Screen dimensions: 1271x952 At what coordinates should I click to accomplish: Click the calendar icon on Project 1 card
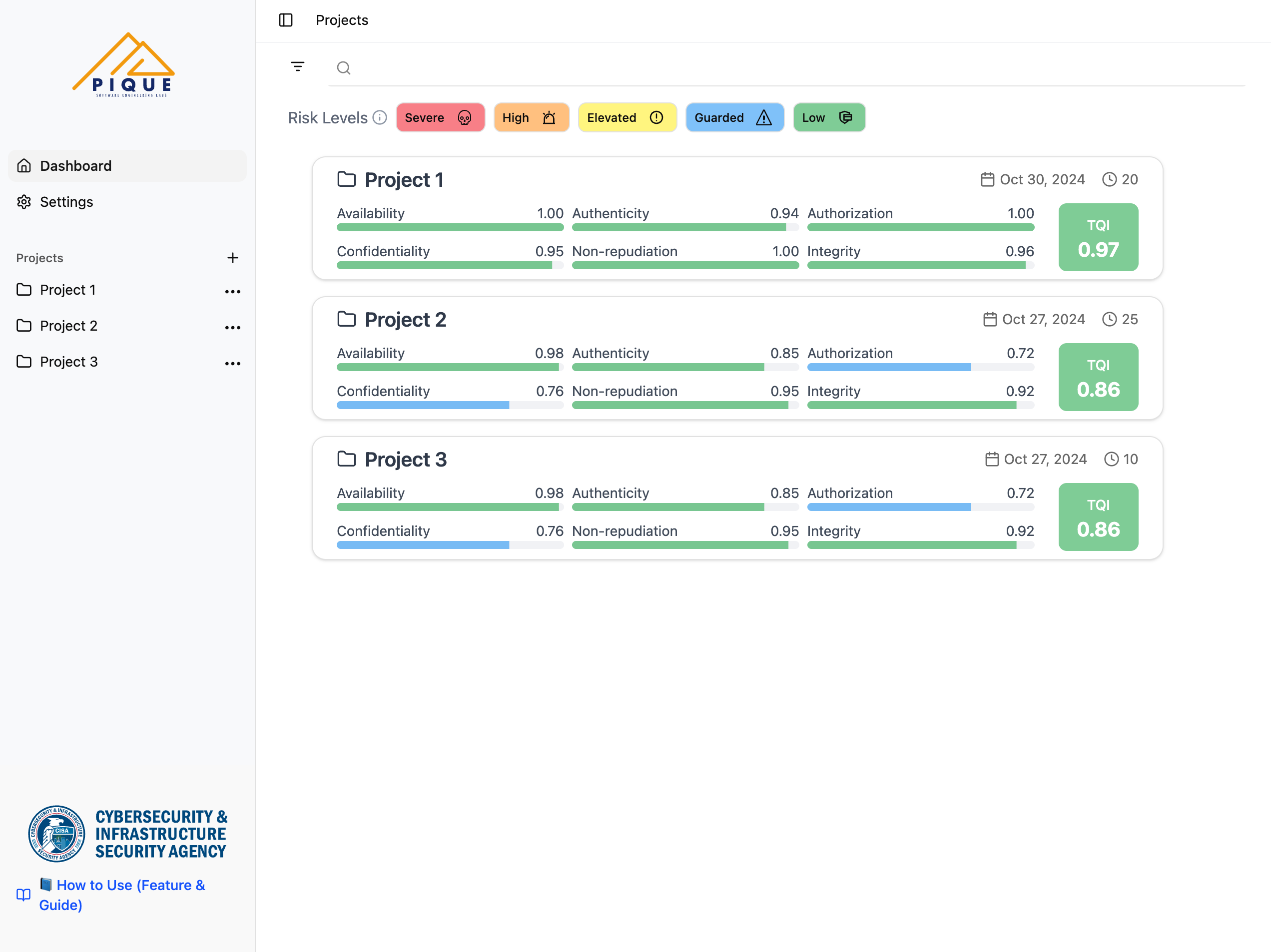tap(987, 179)
